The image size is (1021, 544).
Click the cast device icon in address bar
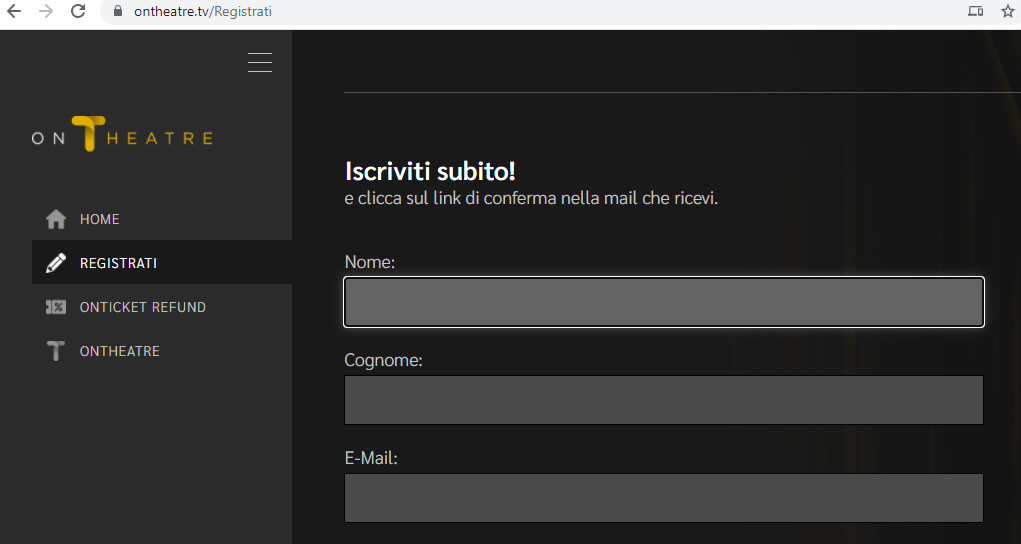[x=975, y=11]
